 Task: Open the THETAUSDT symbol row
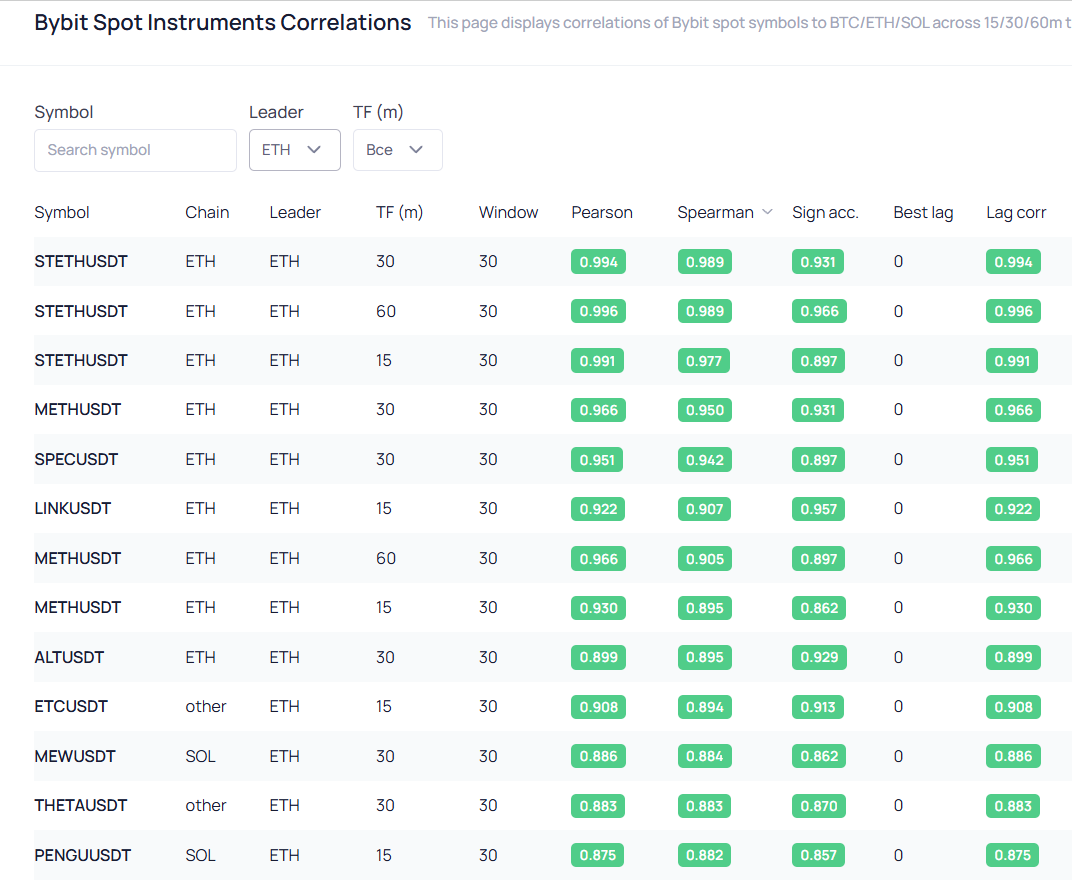point(80,805)
